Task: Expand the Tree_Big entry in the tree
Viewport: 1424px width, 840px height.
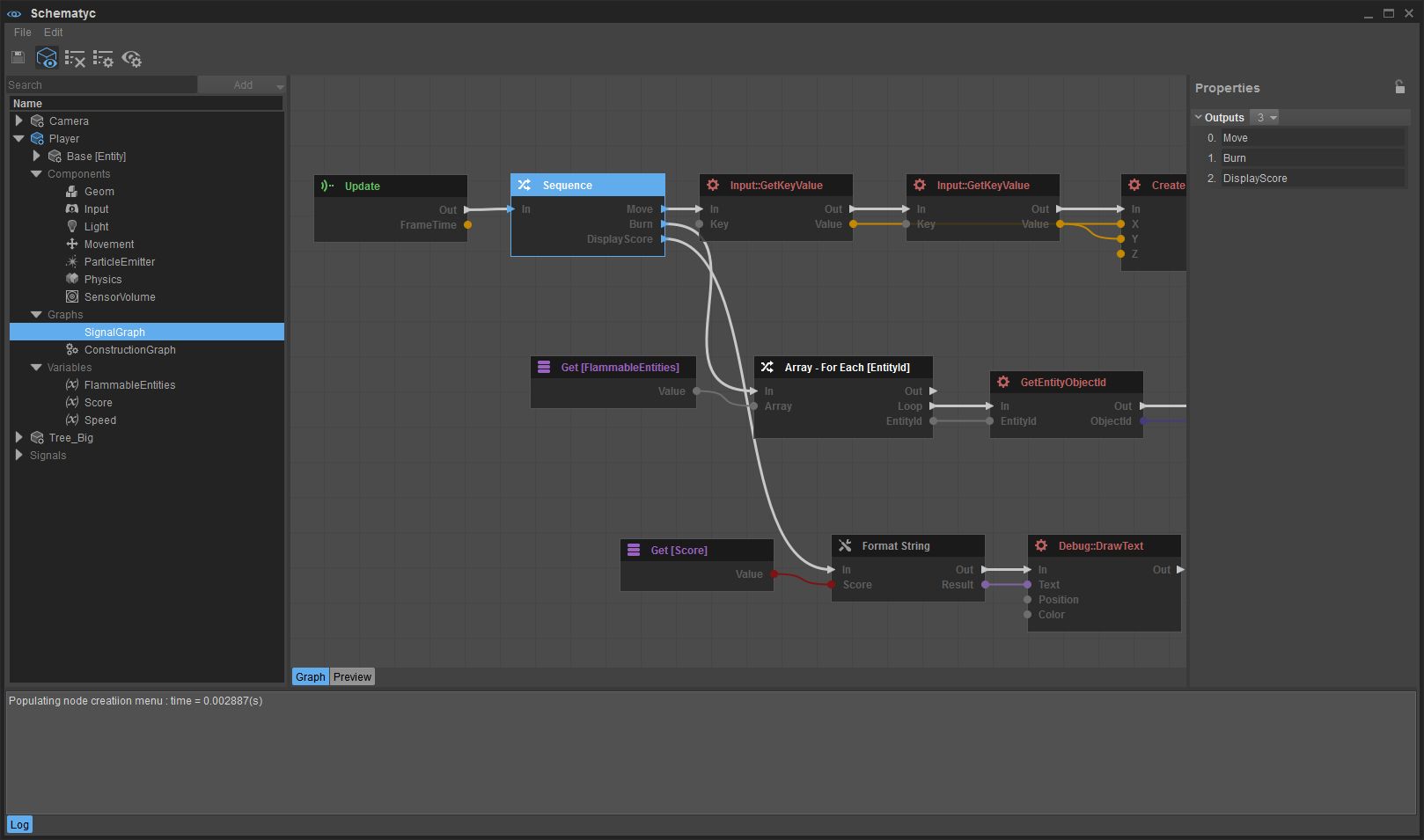Action: 19,437
